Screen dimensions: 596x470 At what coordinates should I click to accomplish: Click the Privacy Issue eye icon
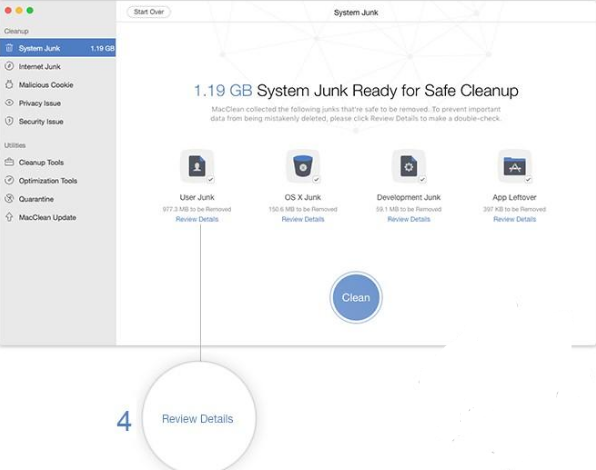click(9, 103)
